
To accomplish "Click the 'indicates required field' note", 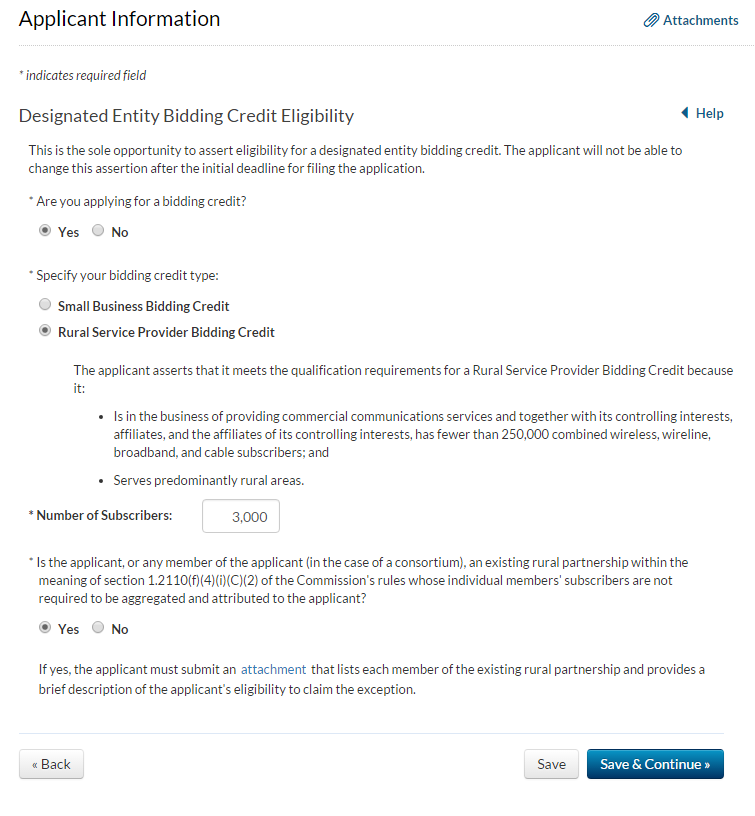I will click(x=85, y=75).
